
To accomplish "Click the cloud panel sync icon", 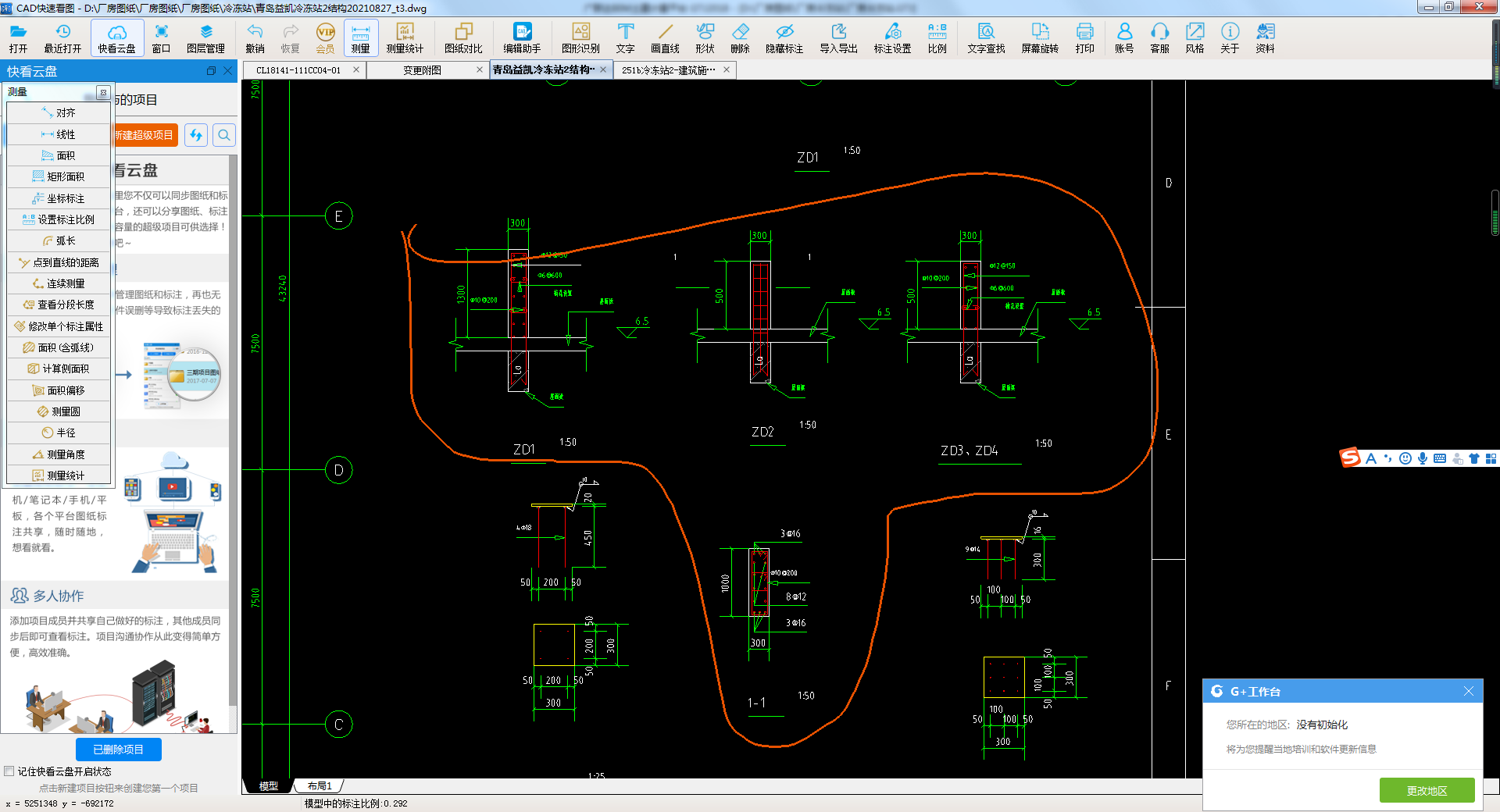I will pyautogui.click(x=196, y=135).
